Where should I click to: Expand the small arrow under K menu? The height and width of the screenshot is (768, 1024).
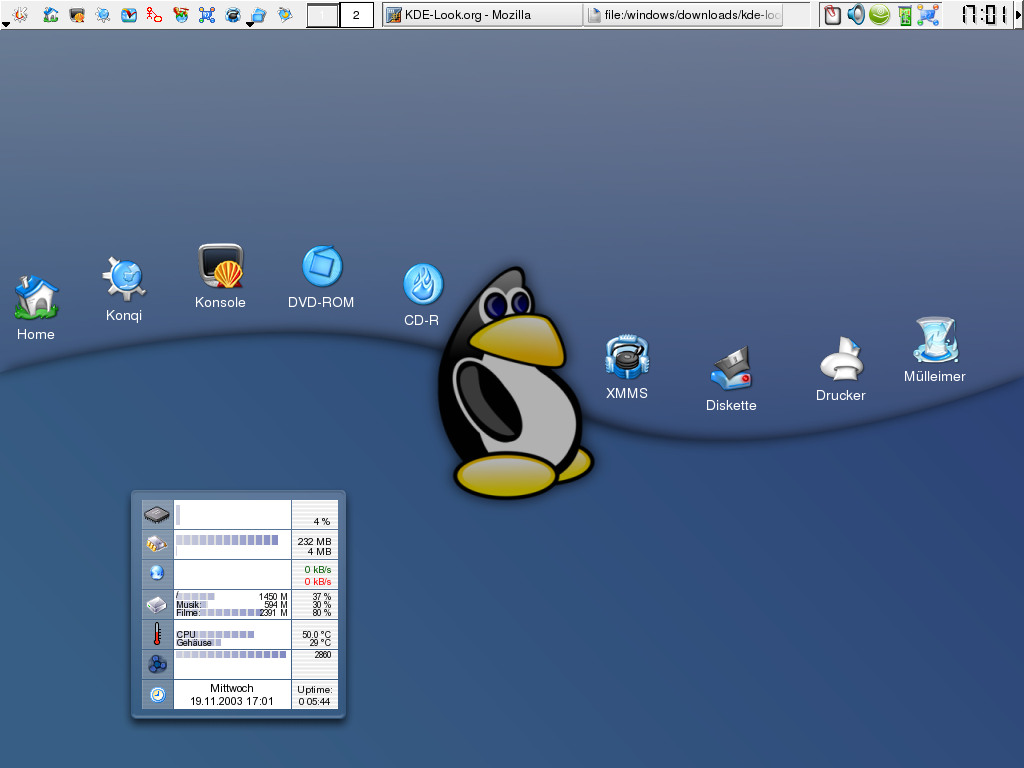point(5,24)
